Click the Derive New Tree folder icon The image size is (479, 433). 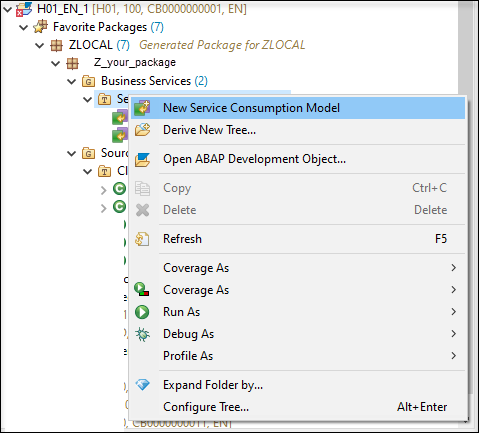click(x=142, y=130)
